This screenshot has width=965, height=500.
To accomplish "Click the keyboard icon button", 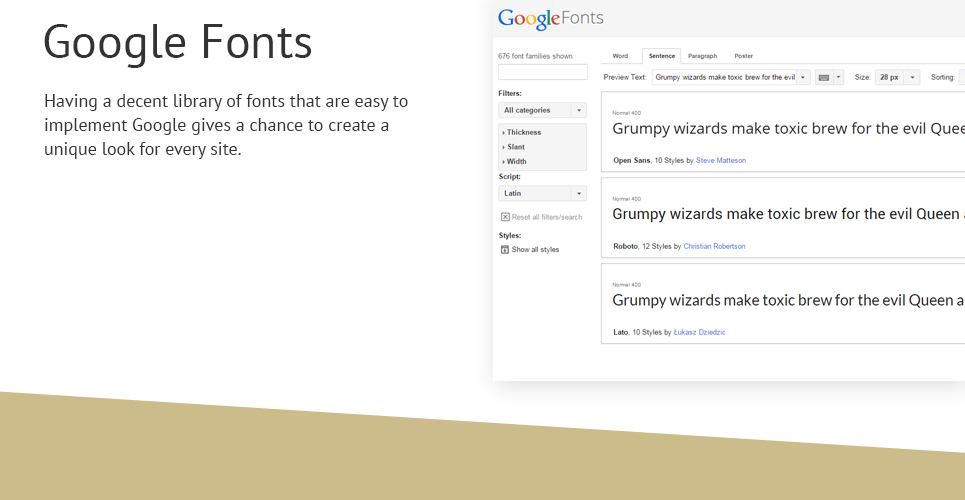I will 823,78.
